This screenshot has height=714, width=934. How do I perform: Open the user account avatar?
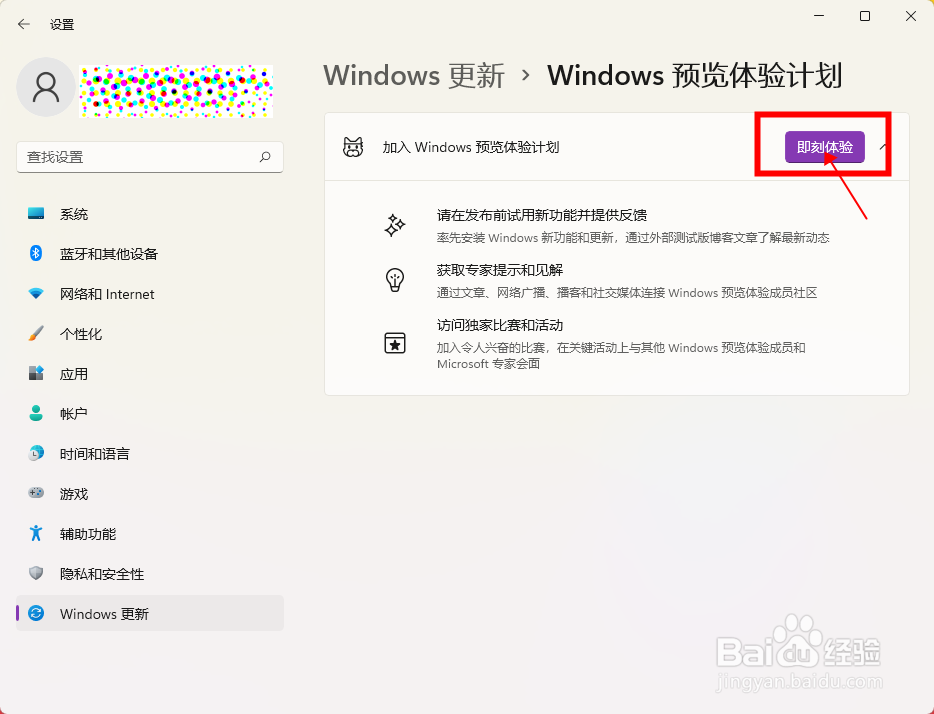(x=46, y=87)
